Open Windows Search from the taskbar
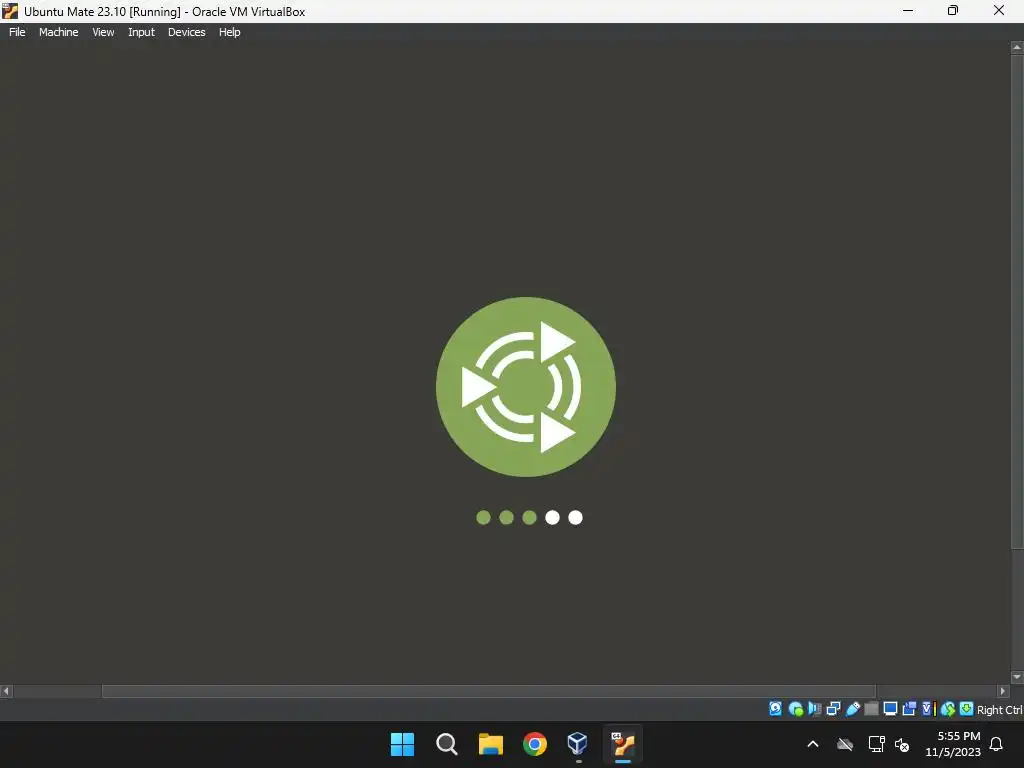 click(447, 744)
